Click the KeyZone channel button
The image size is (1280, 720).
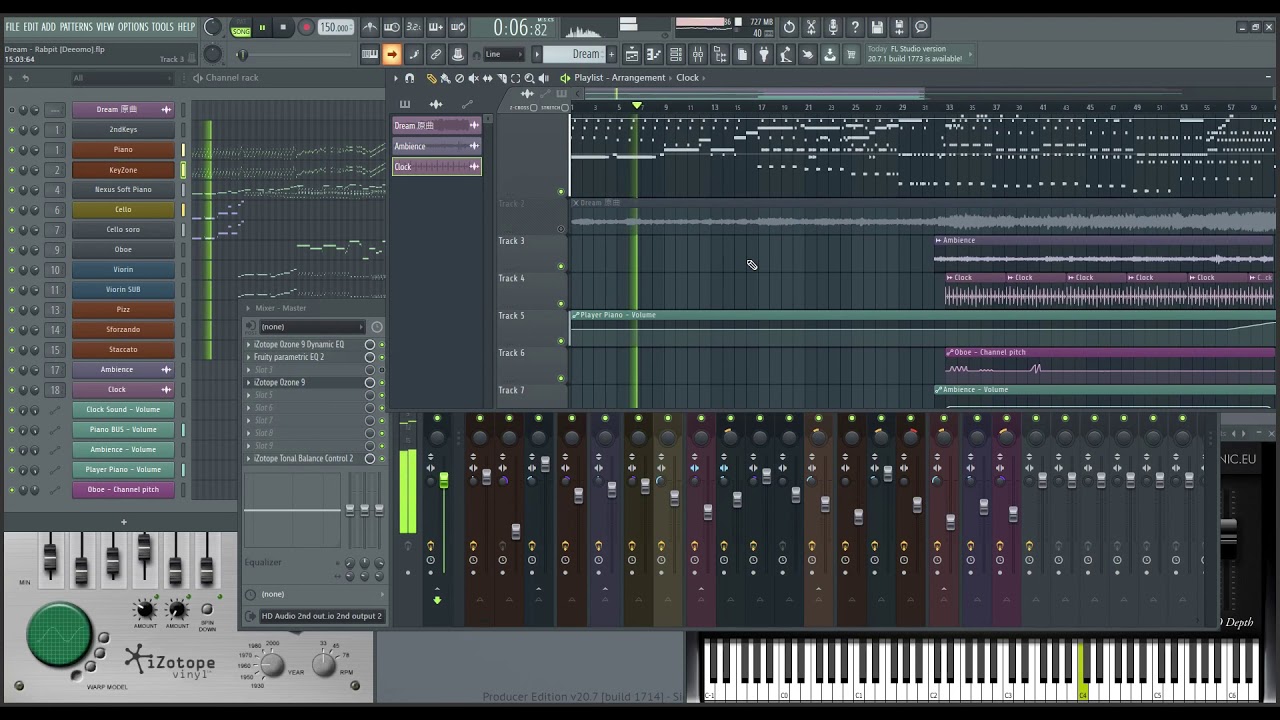123,169
